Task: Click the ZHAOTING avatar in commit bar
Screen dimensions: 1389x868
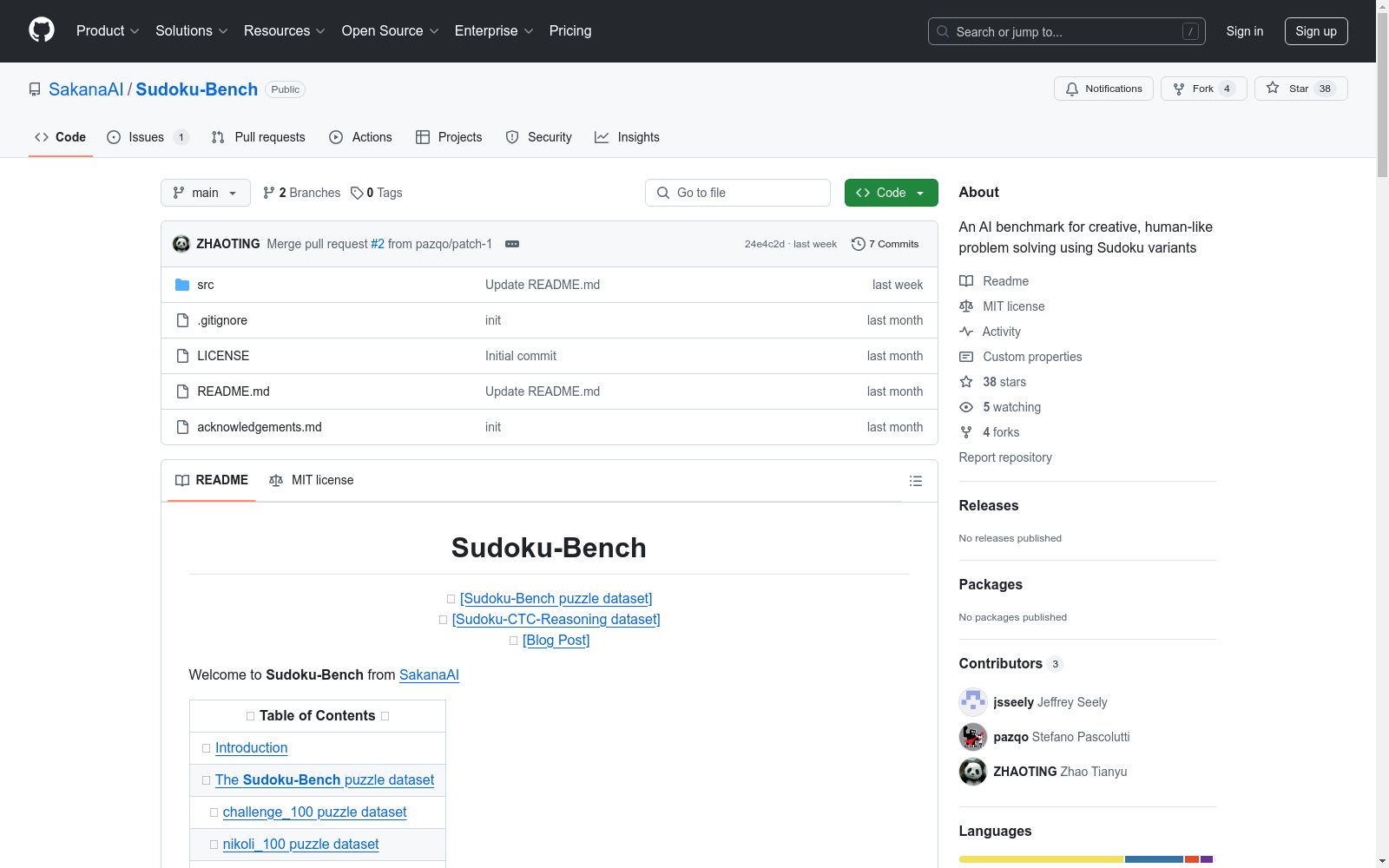Action: coord(181,244)
